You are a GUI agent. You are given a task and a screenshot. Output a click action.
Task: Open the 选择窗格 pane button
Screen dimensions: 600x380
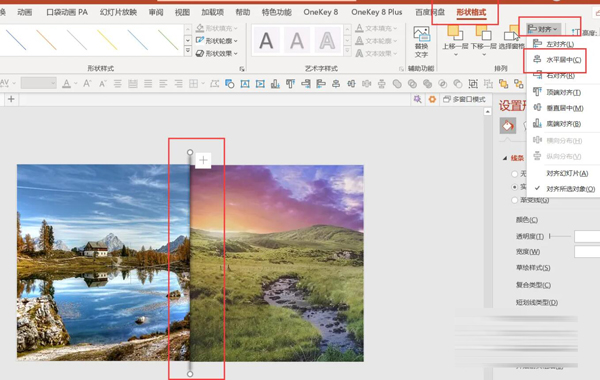point(512,38)
